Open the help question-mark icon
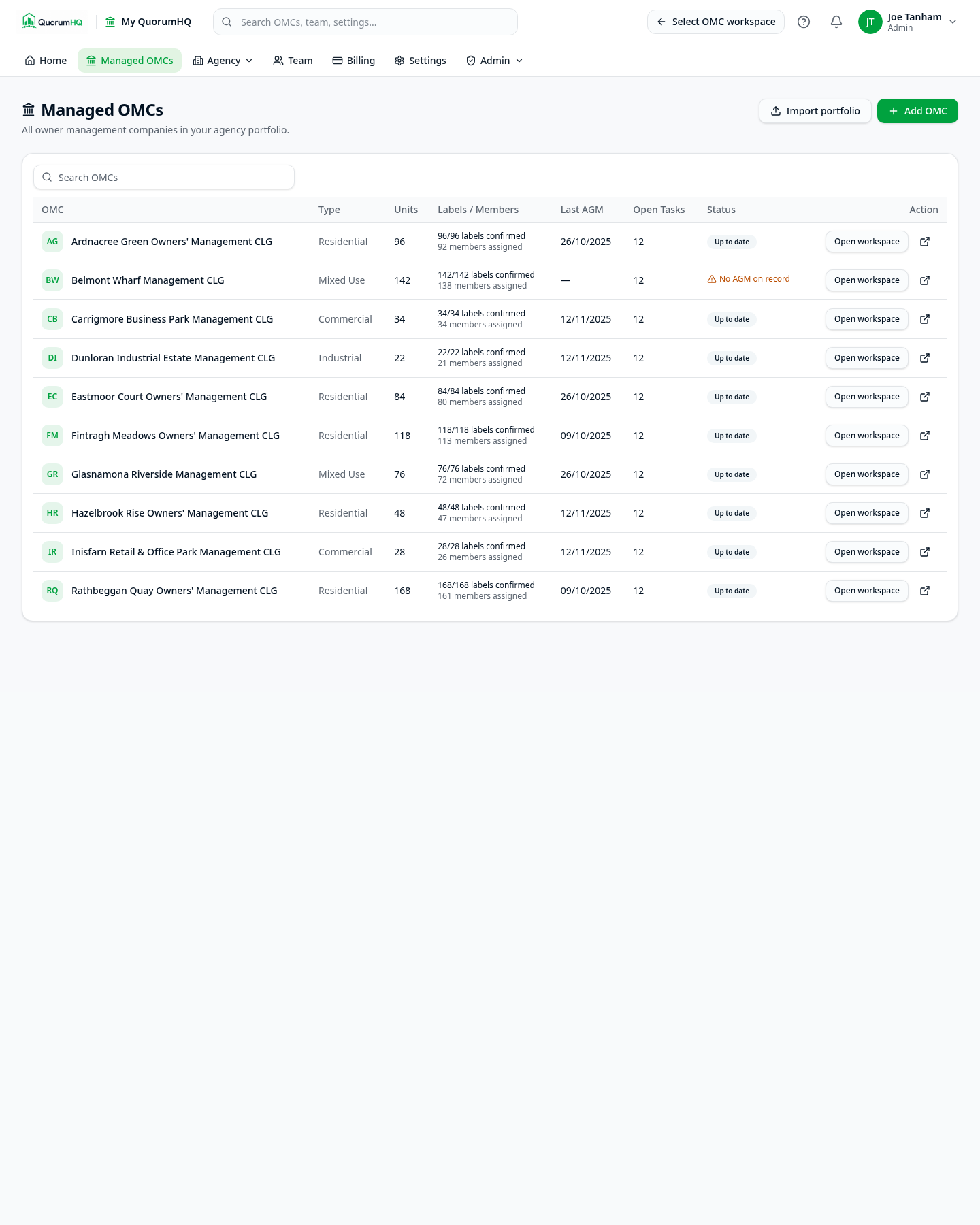The width and height of the screenshot is (980, 1225). point(804,22)
